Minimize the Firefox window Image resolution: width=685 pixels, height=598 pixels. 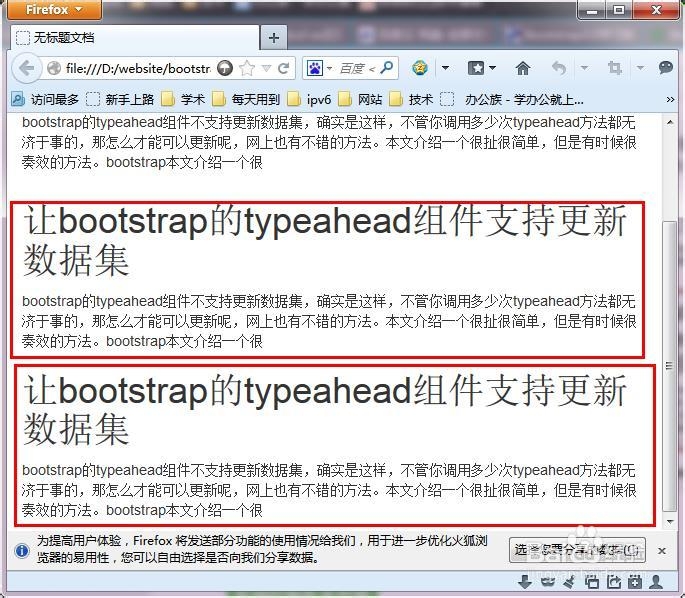[592, 10]
